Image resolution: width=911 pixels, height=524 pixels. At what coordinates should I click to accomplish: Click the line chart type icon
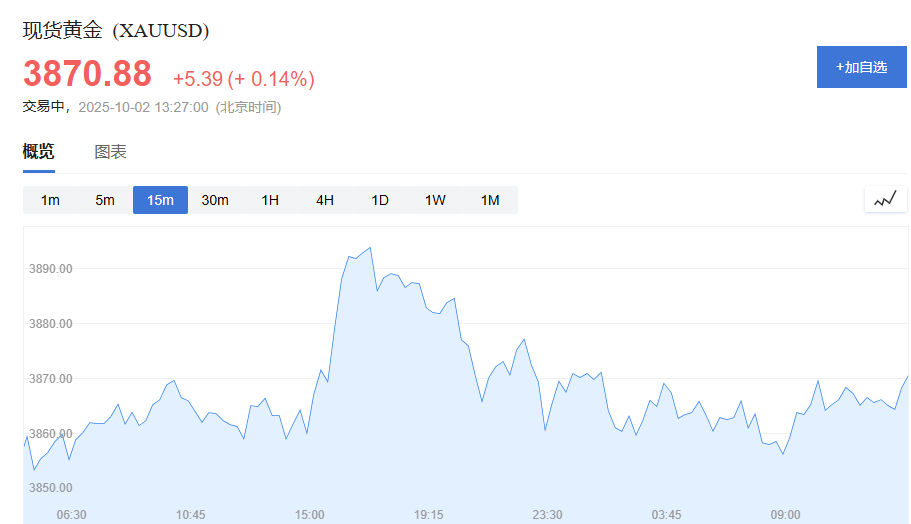click(885, 199)
